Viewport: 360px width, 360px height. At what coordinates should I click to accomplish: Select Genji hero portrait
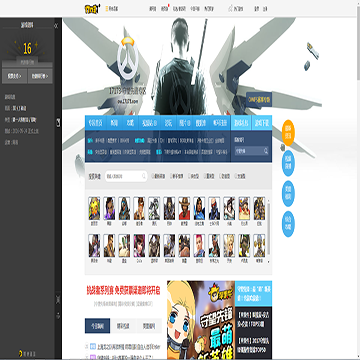pos(154,208)
